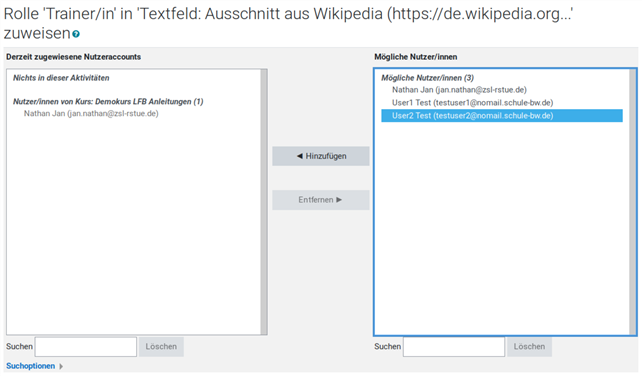Click the arrow next to Suchoptionen

[61, 366]
